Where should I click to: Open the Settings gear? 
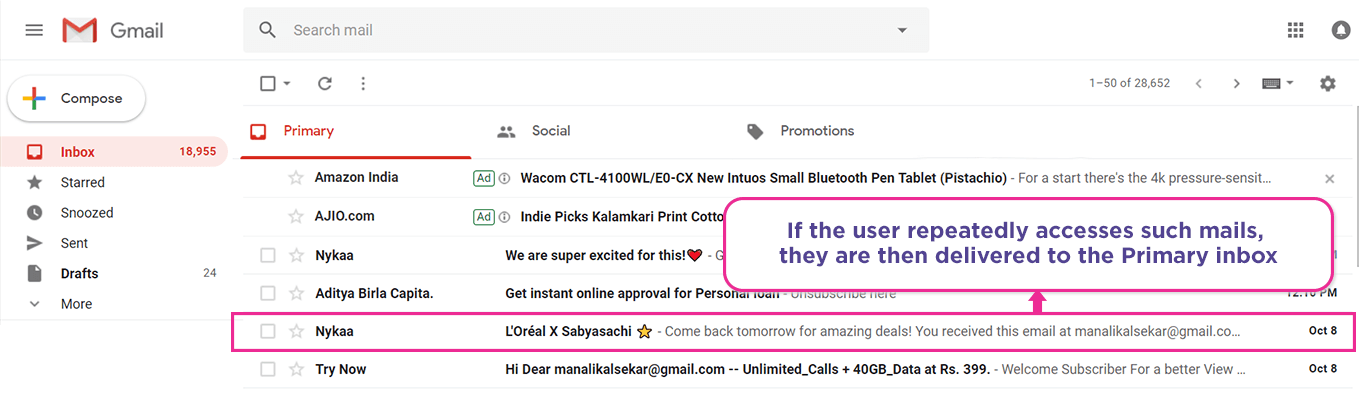pyautogui.click(x=1327, y=84)
